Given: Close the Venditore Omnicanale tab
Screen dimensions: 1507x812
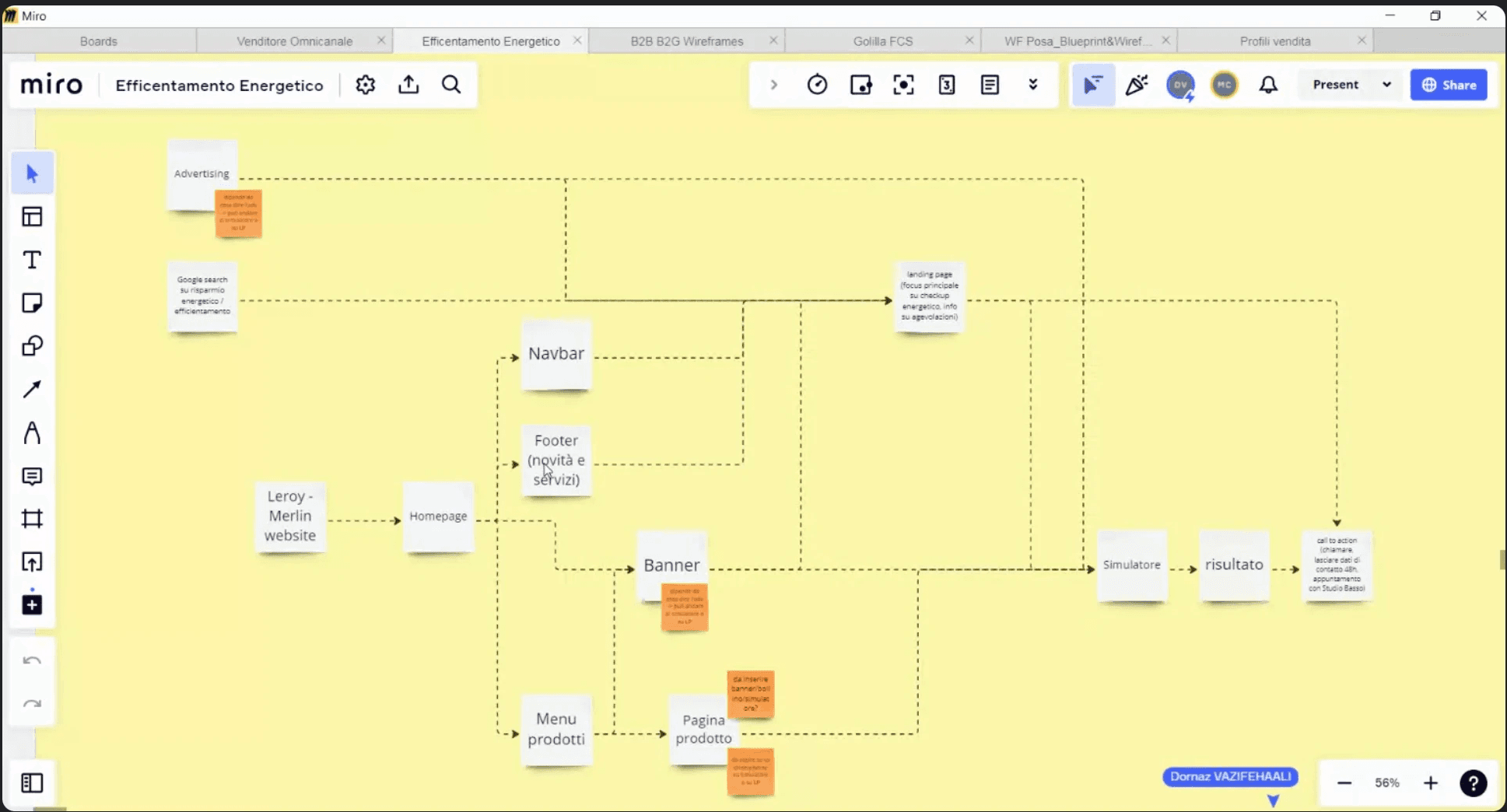Looking at the screenshot, I should (381, 40).
